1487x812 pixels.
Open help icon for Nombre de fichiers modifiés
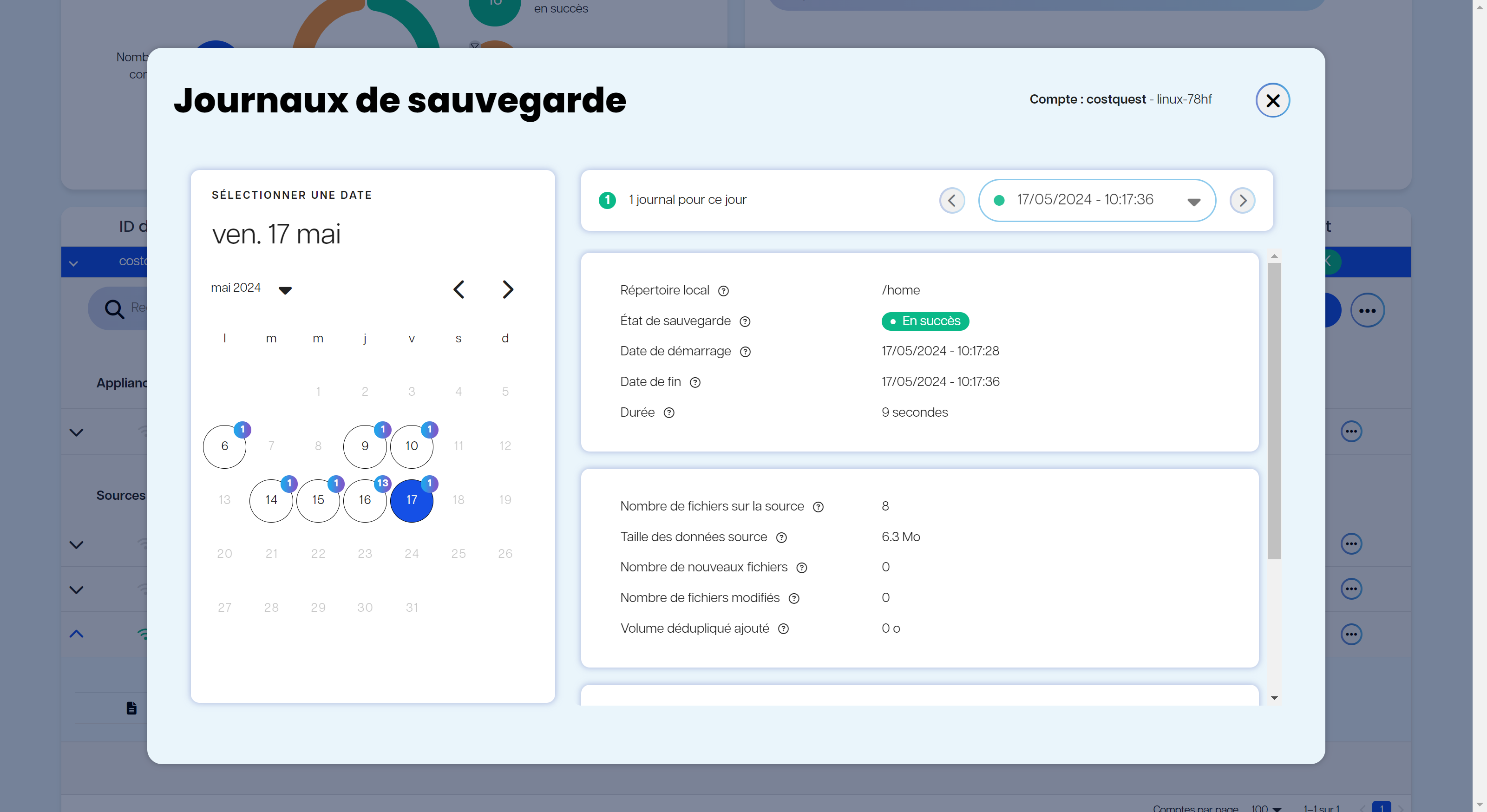click(x=794, y=598)
